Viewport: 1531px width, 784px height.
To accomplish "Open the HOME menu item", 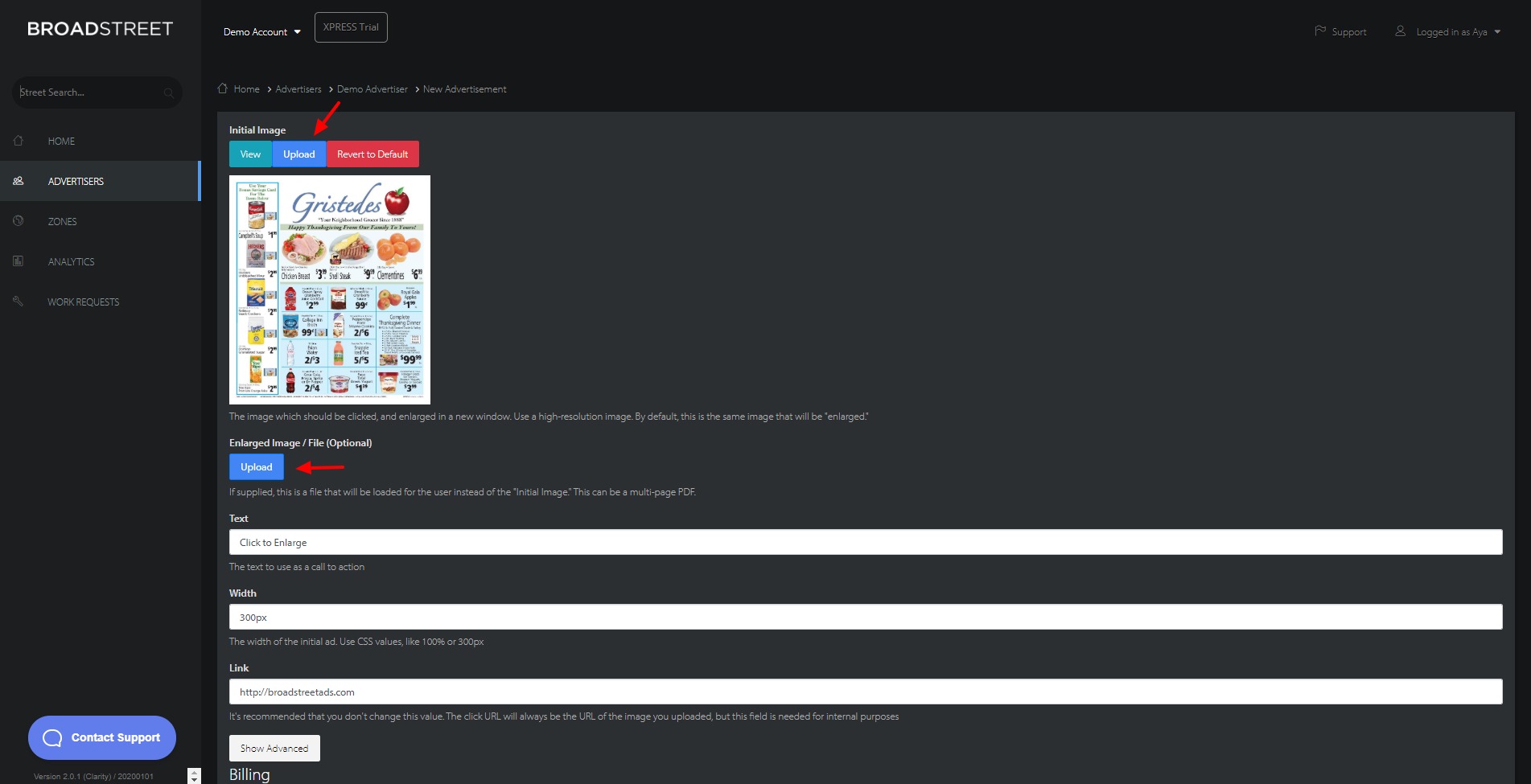I will coord(100,141).
